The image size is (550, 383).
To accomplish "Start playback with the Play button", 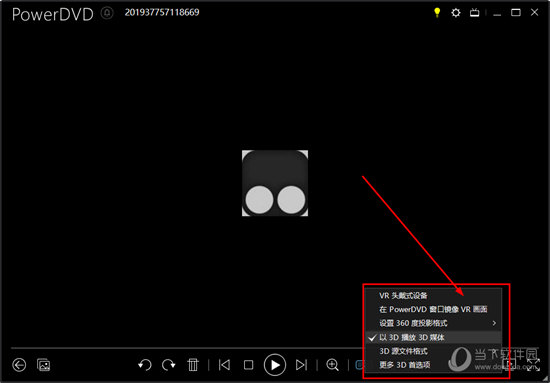I will pos(275,365).
